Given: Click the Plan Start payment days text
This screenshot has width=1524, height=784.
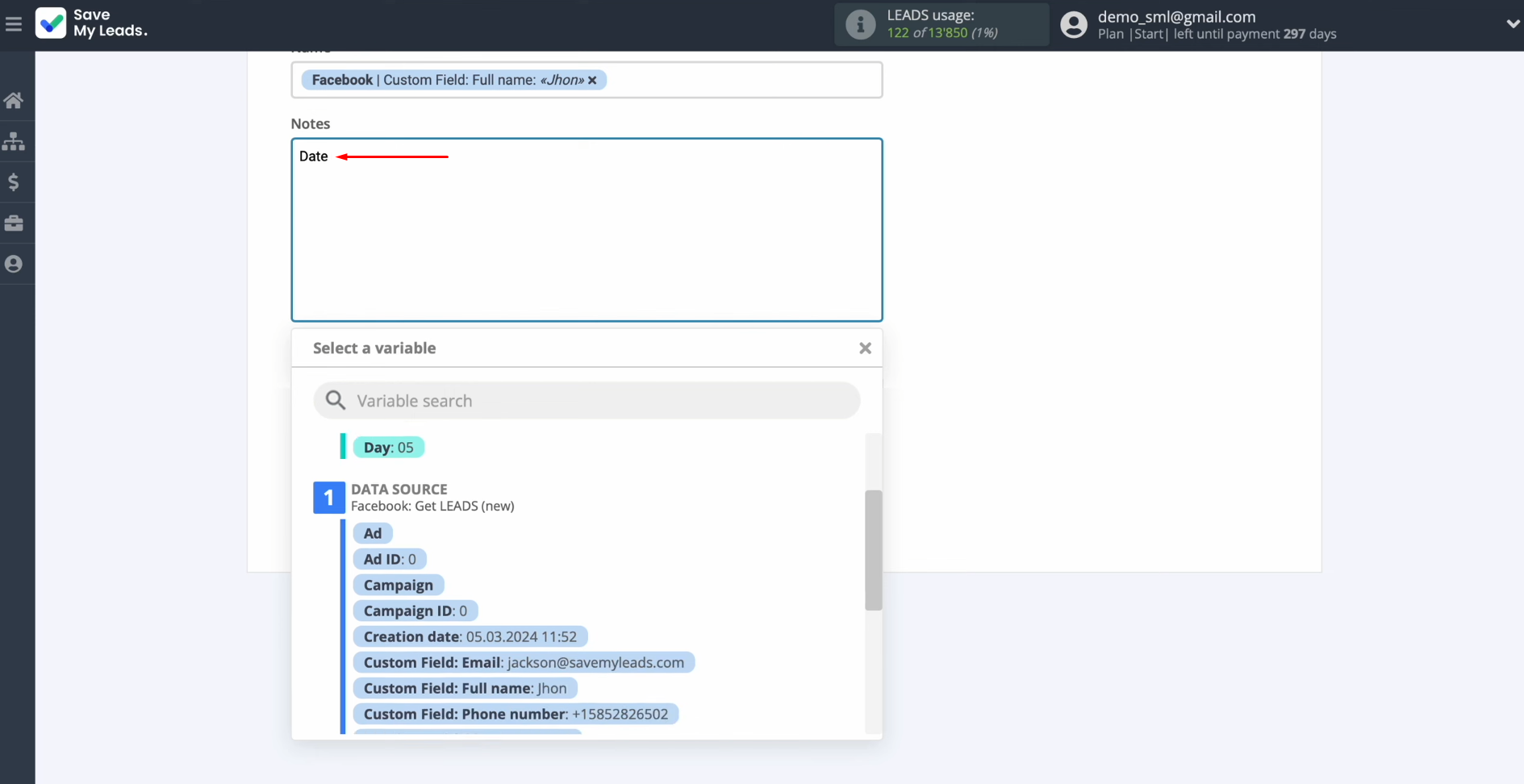Looking at the screenshot, I should click(1217, 34).
